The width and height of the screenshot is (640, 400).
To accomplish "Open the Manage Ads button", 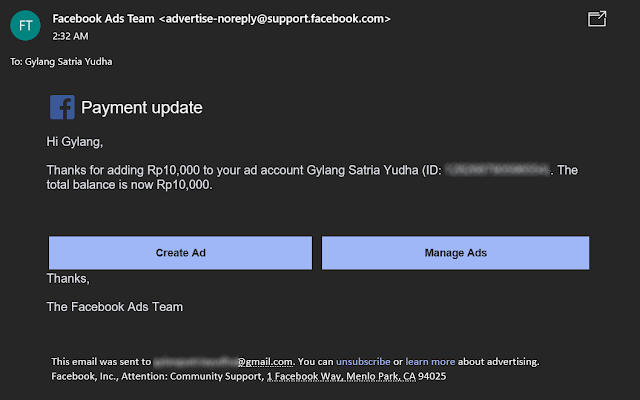I will [x=456, y=253].
